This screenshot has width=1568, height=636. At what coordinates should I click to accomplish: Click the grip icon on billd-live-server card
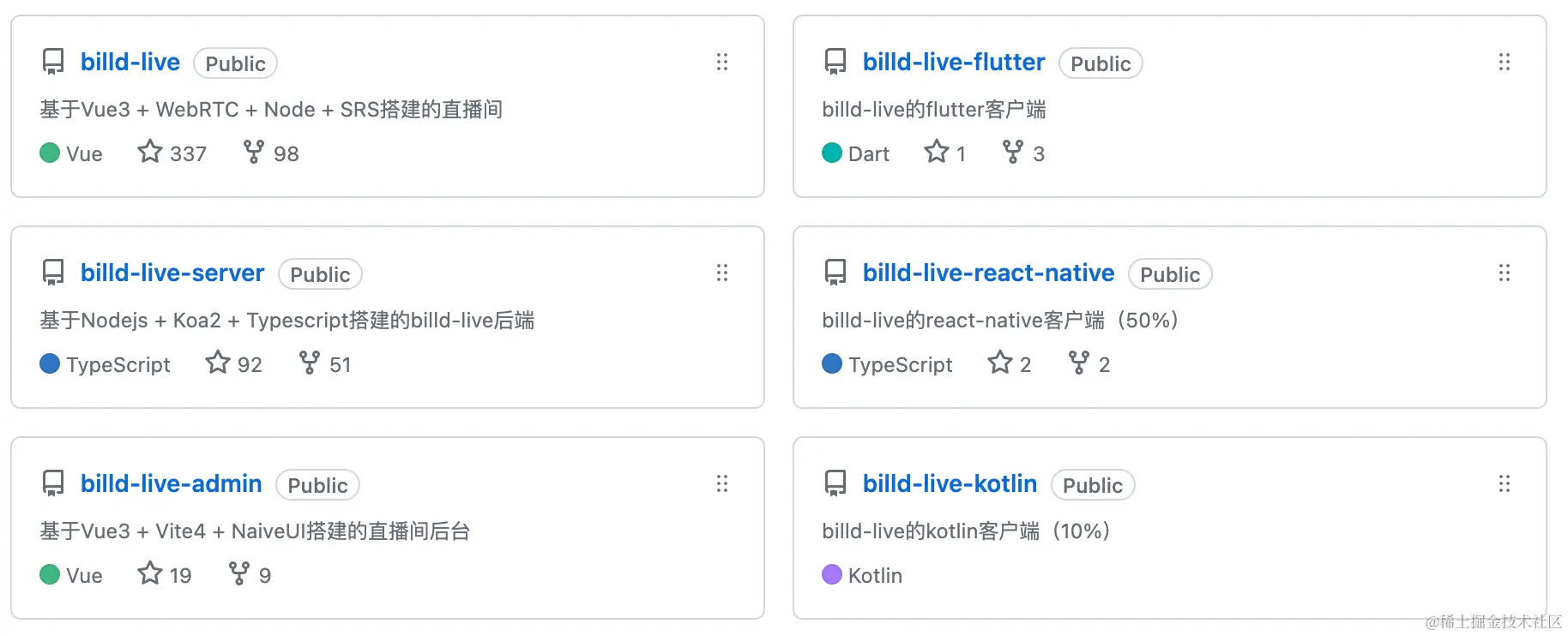tap(722, 273)
